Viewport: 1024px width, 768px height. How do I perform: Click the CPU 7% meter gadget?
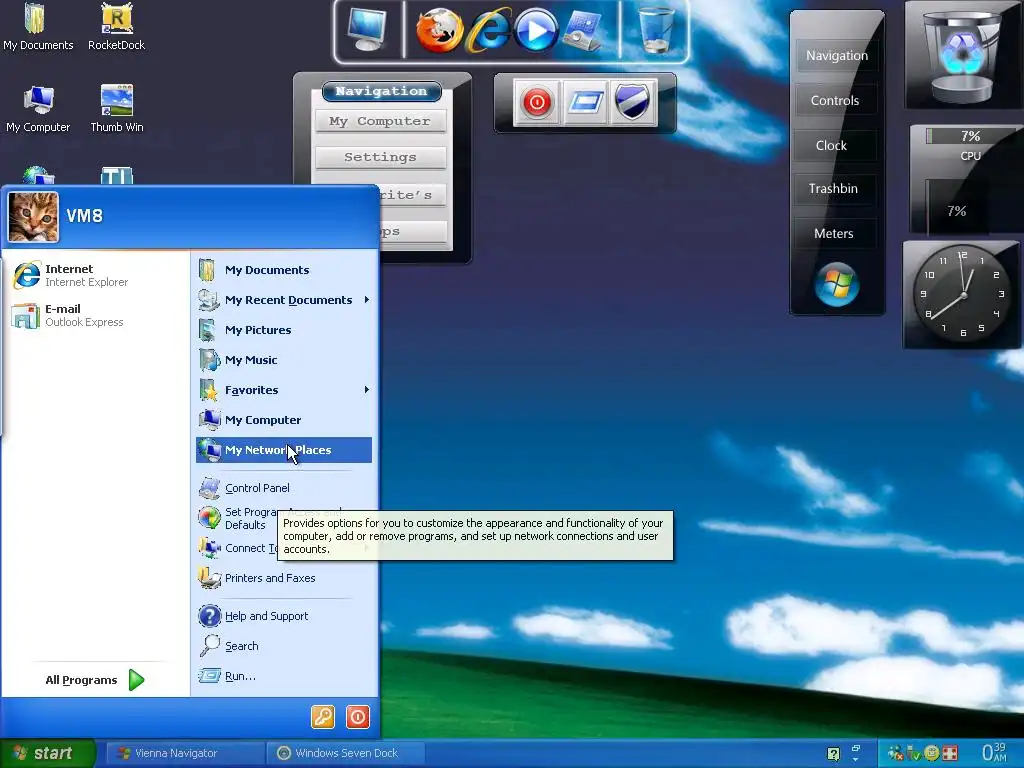(x=965, y=179)
